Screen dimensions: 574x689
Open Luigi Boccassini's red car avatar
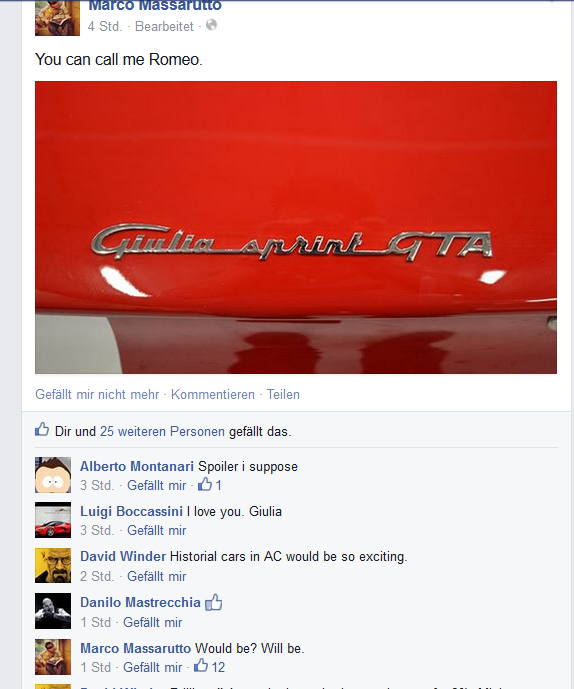(x=53, y=520)
